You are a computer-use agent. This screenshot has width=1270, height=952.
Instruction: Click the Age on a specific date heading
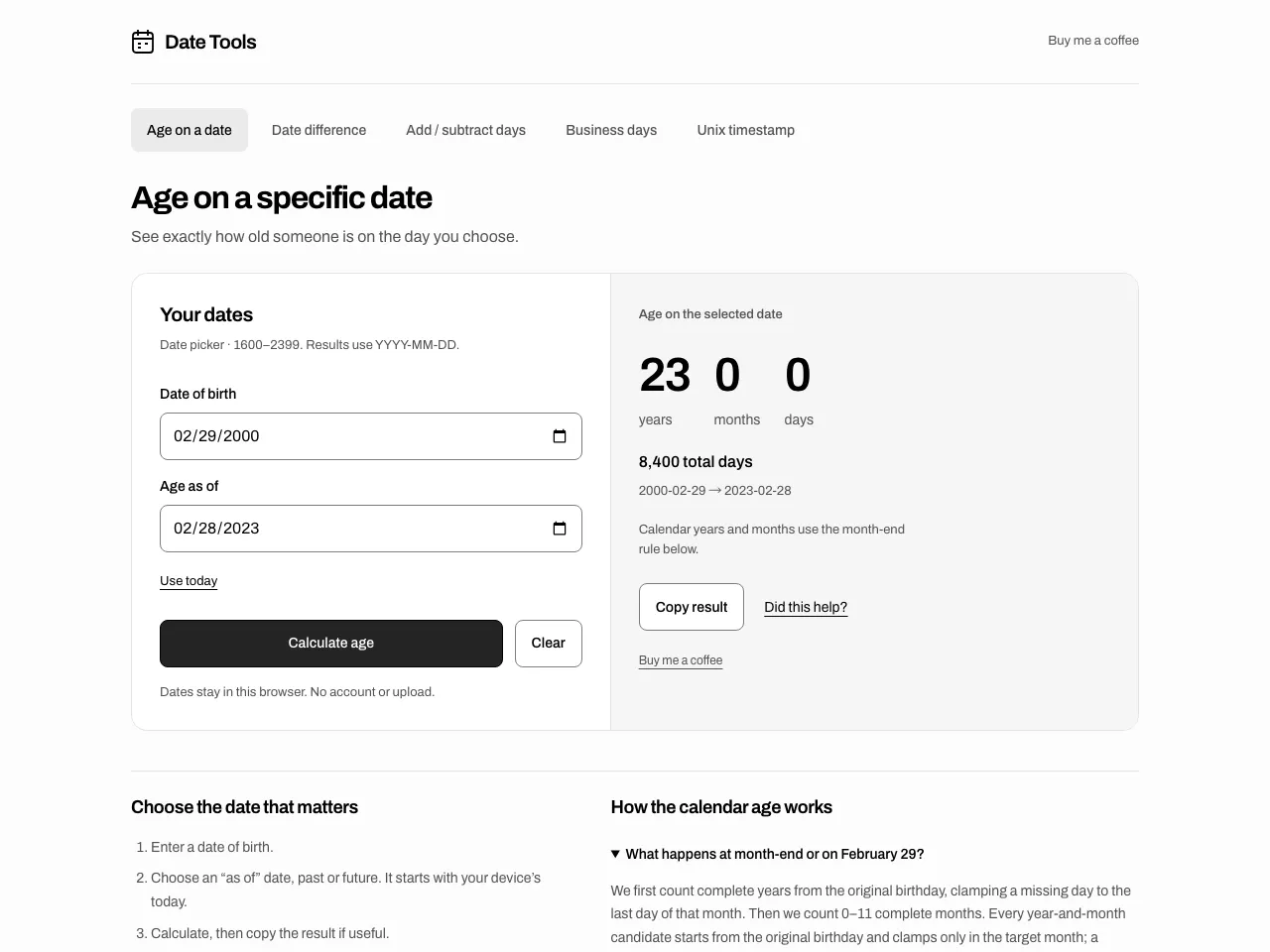click(x=282, y=198)
